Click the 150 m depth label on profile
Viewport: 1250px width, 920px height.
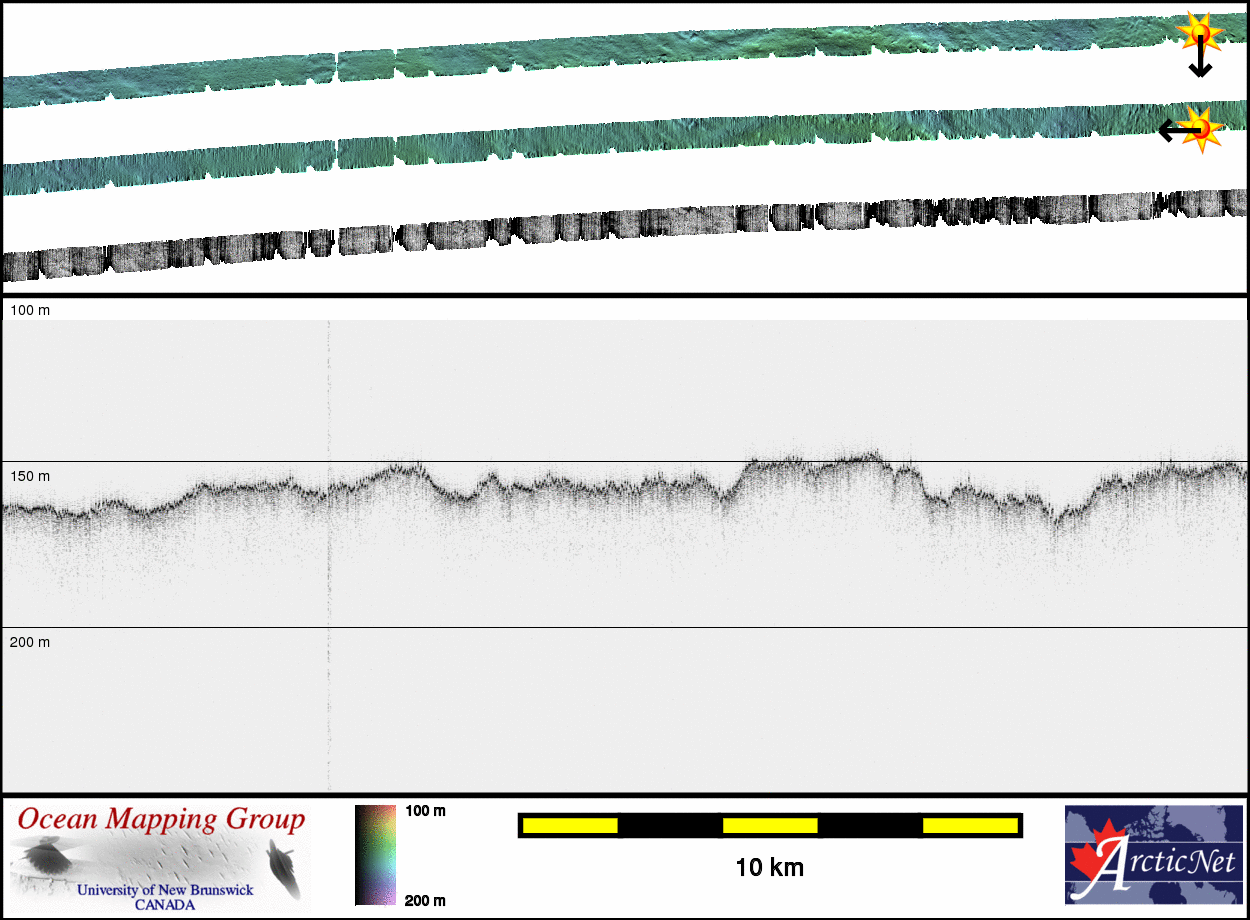(30, 476)
